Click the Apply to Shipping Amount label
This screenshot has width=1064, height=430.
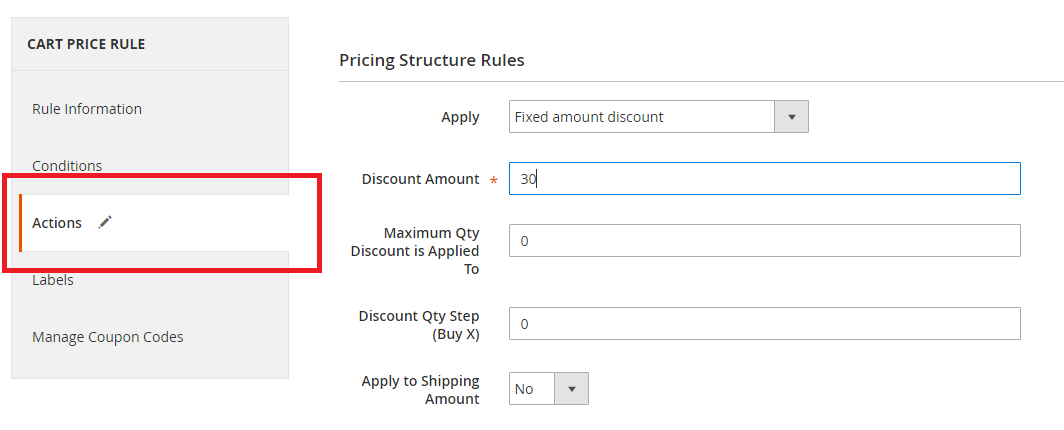[421, 390]
